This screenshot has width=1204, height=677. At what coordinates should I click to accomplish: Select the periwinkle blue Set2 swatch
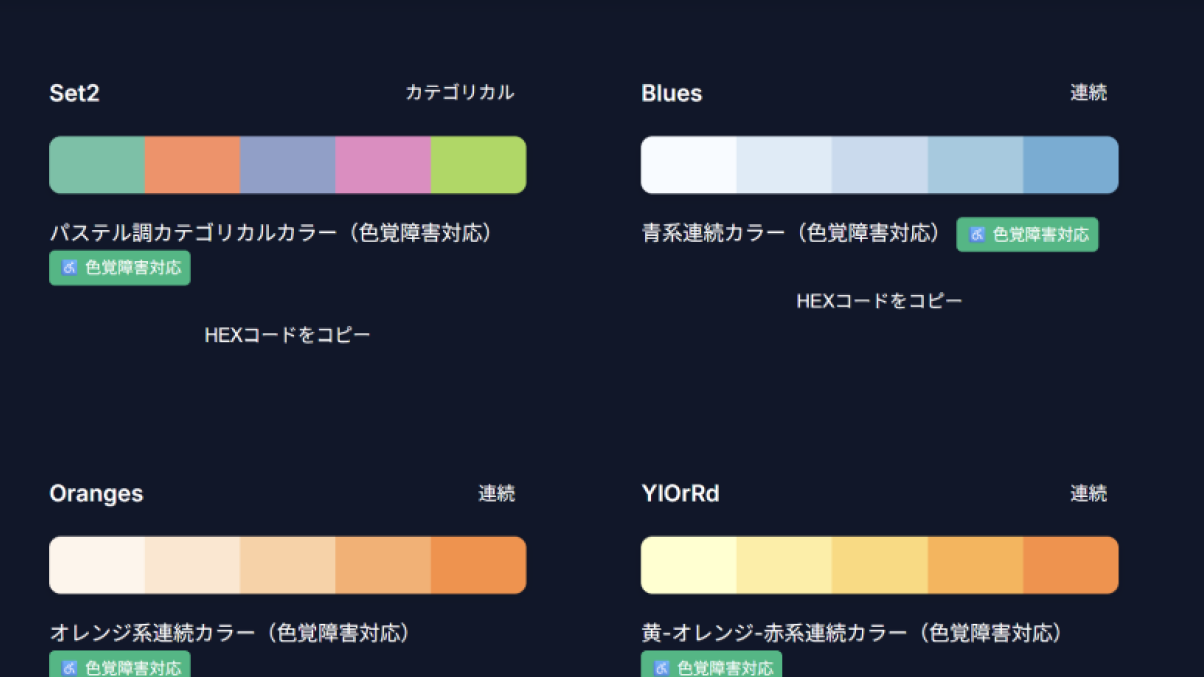(x=288, y=165)
